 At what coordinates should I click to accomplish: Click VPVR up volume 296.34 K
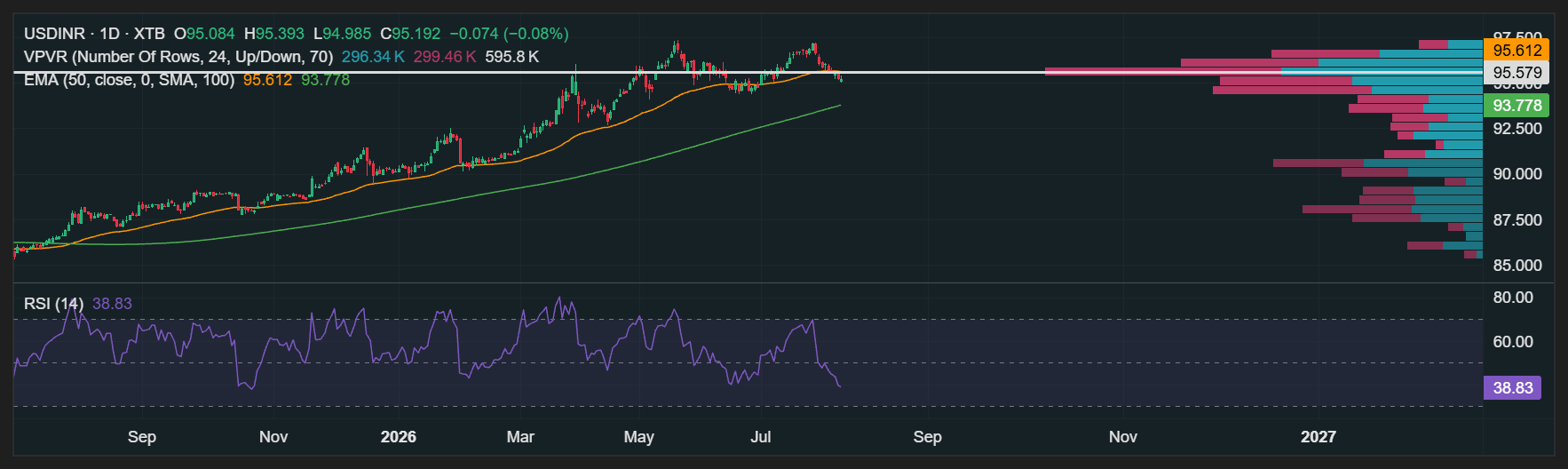click(373, 57)
